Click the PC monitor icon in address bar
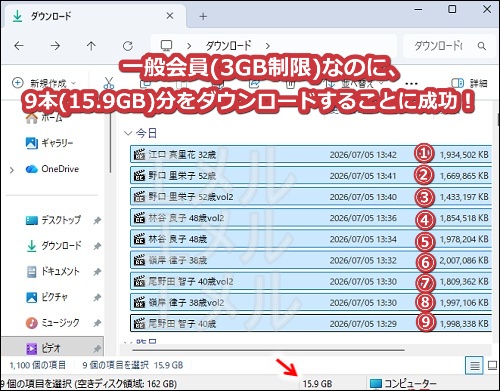Image resolution: width=500 pixels, height=391 pixels. pos(166,45)
